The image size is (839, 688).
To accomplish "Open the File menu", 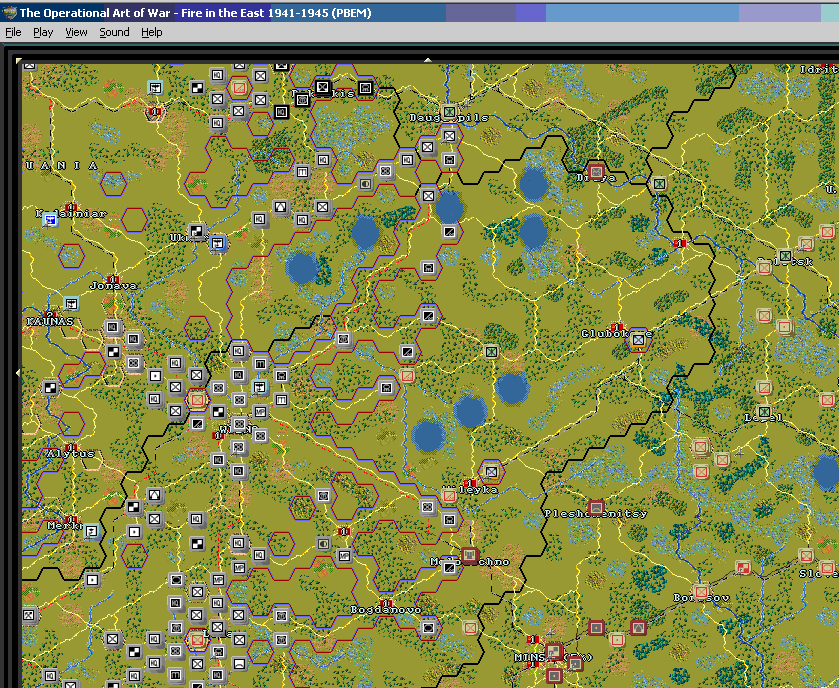I will (x=13, y=32).
